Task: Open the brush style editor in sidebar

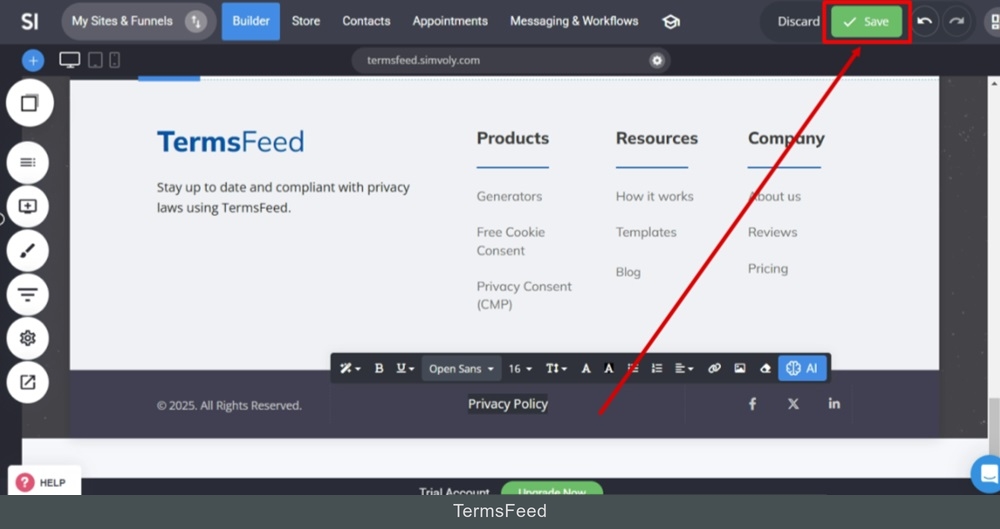Action: (x=27, y=251)
